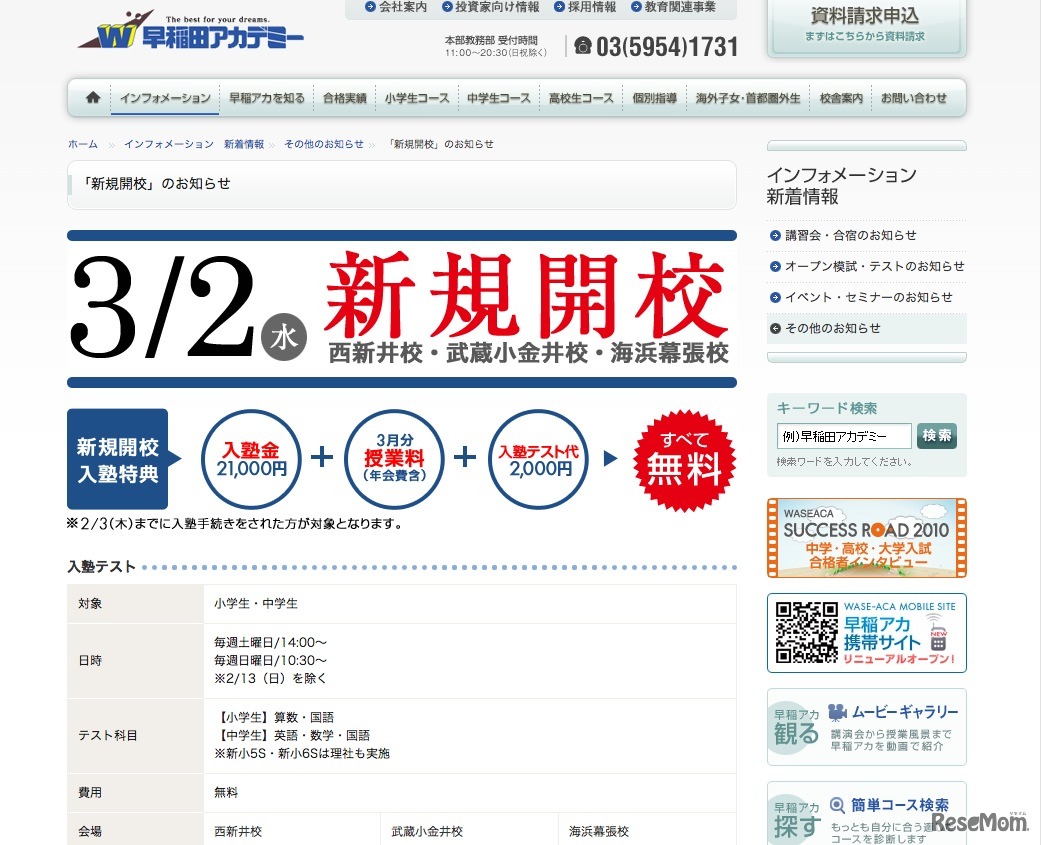Viewport: 1042px width, 845px height.
Task: Click the 入塾テスト section heading
Action: 102,567
